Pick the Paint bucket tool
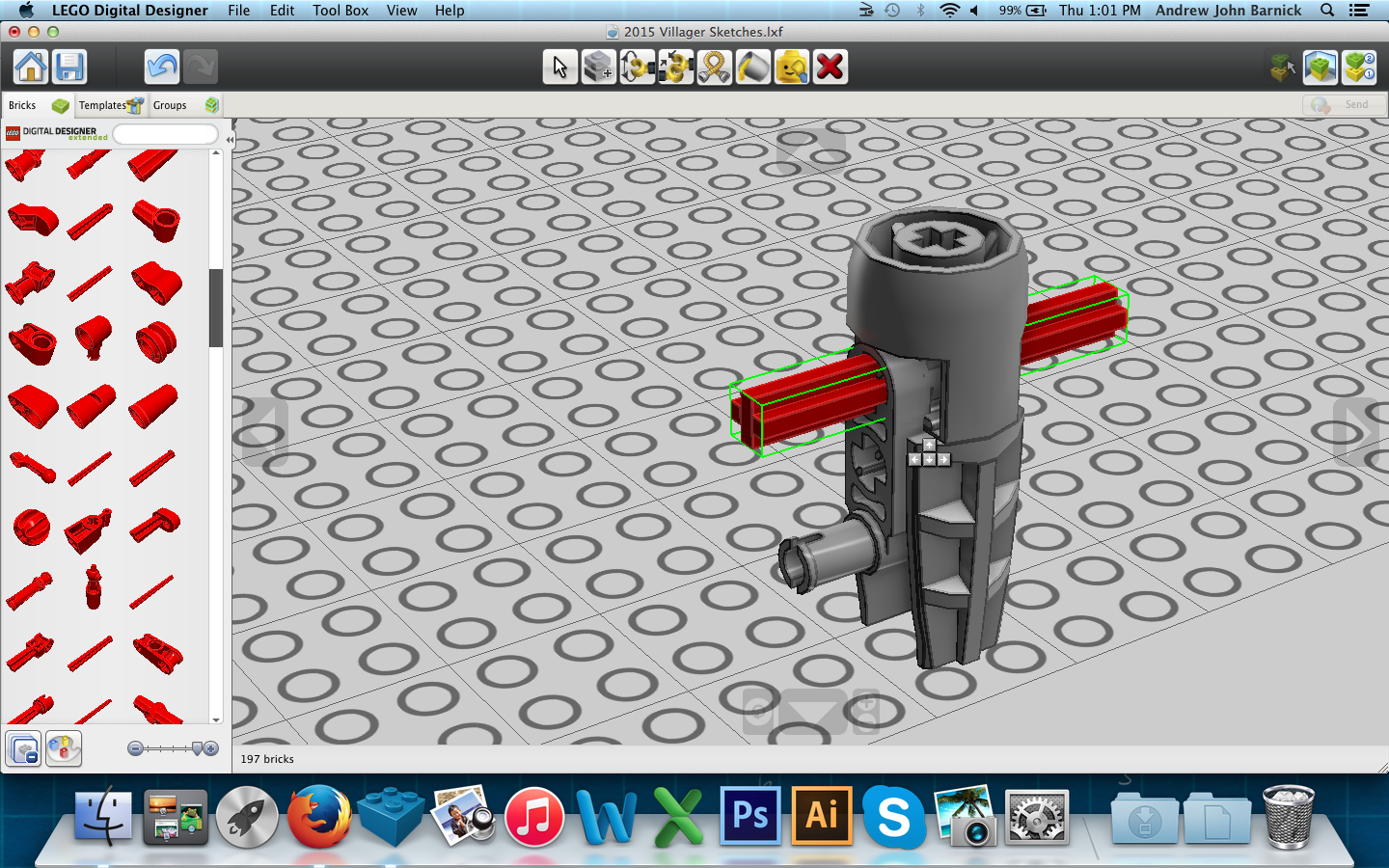1389x868 pixels. [x=752, y=67]
